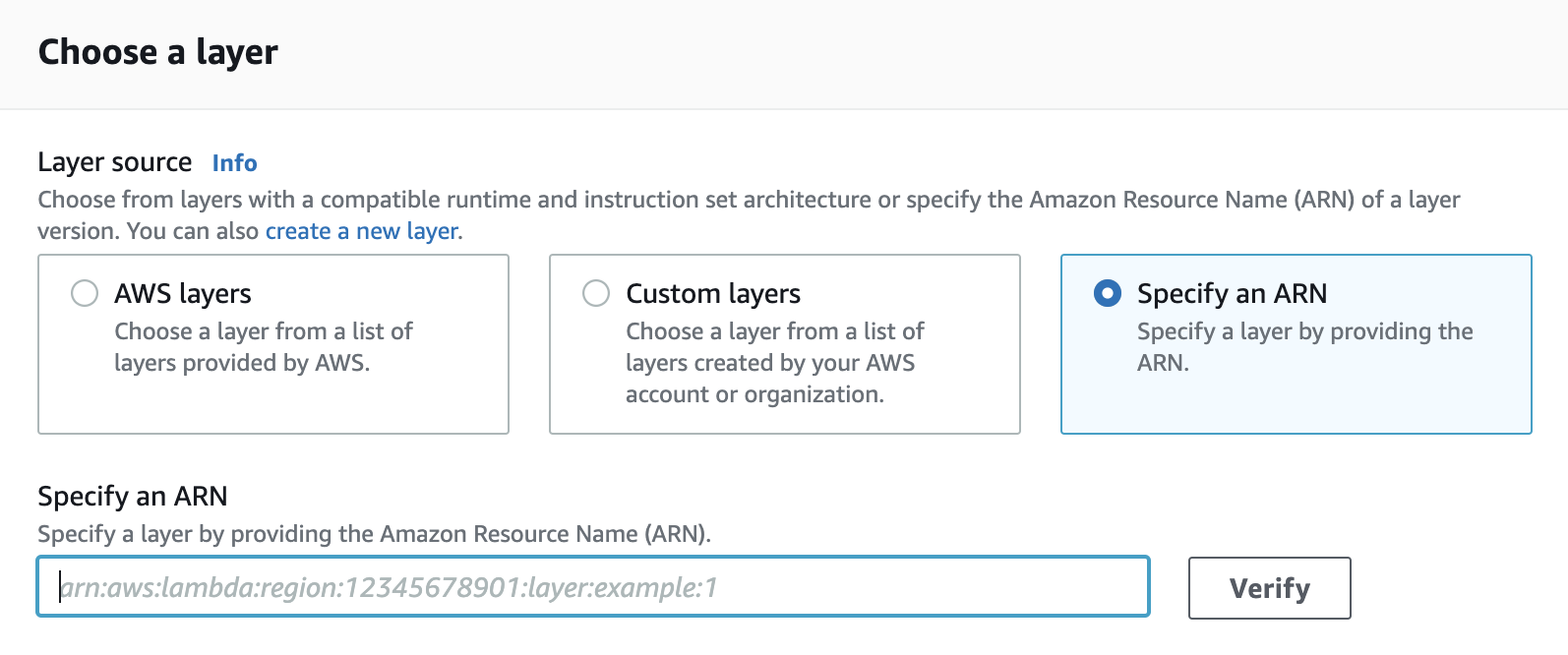Click the selected Specify an ARN radio button
The image size is (1568, 655).
(x=1108, y=293)
